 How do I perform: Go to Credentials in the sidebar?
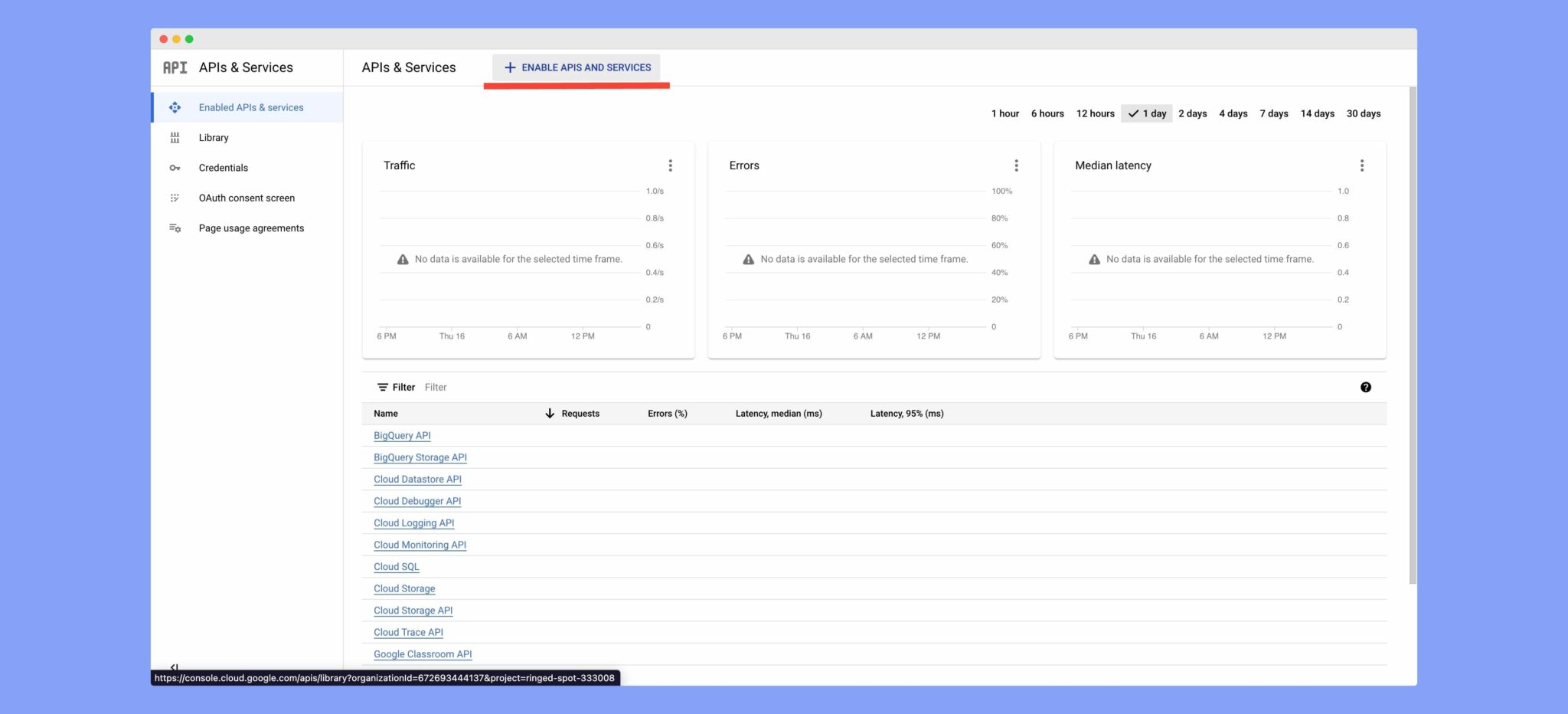point(223,168)
